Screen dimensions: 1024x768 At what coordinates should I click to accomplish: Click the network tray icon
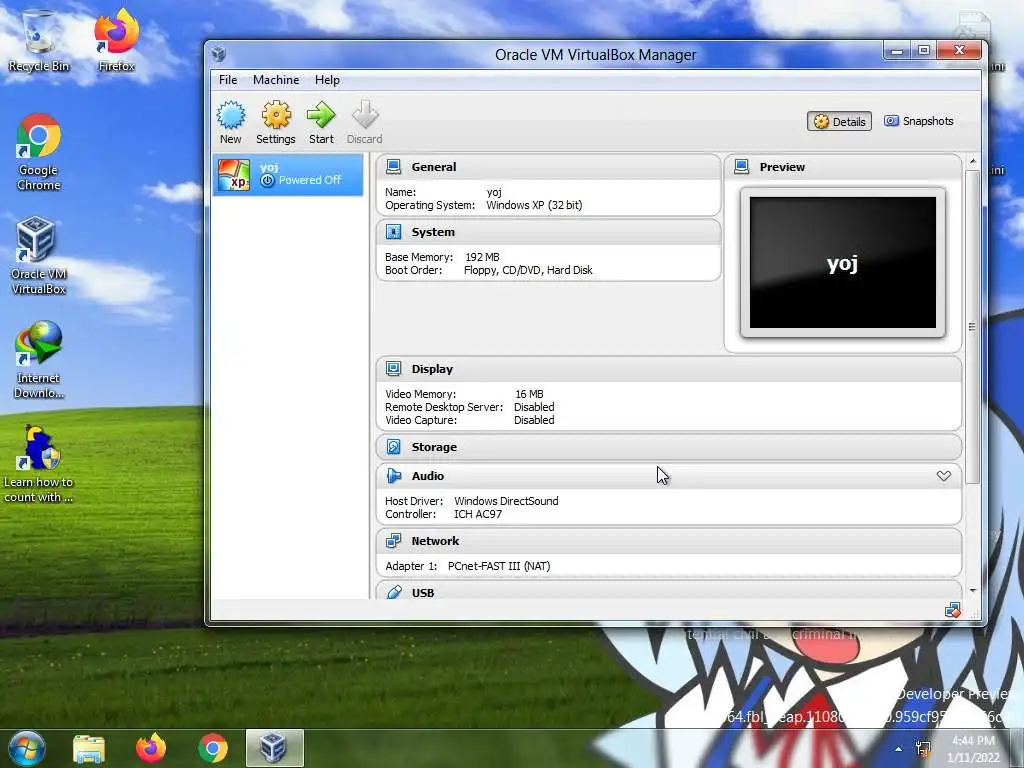coord(923,749)
